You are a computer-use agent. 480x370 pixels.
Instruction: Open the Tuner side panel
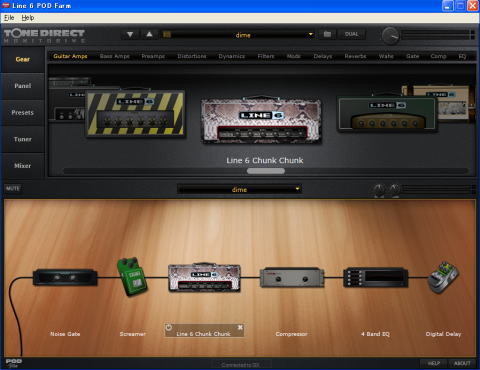[x=23, y=139]
